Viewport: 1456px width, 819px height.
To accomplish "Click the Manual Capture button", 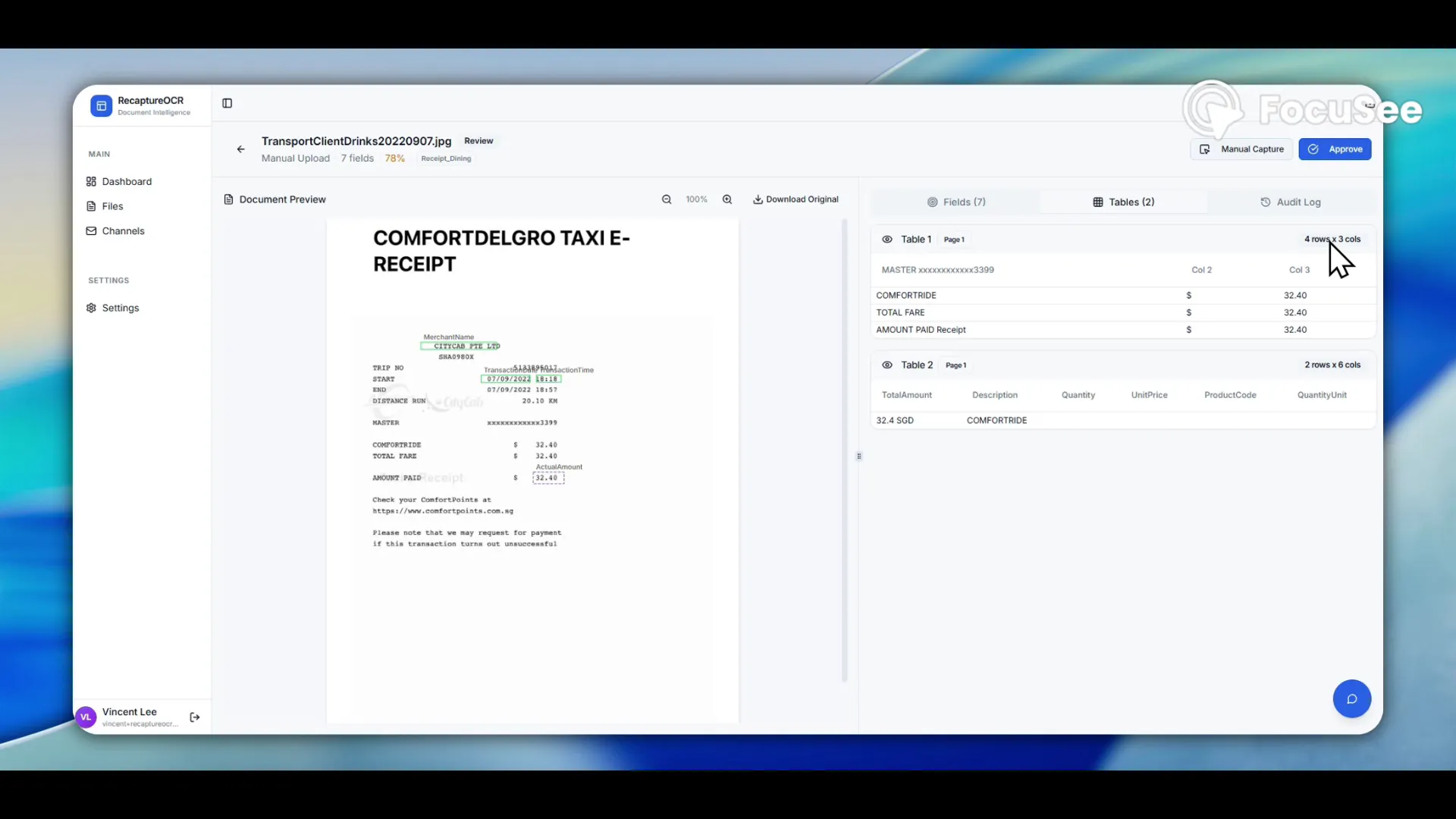I will (x=1241, y=149).
